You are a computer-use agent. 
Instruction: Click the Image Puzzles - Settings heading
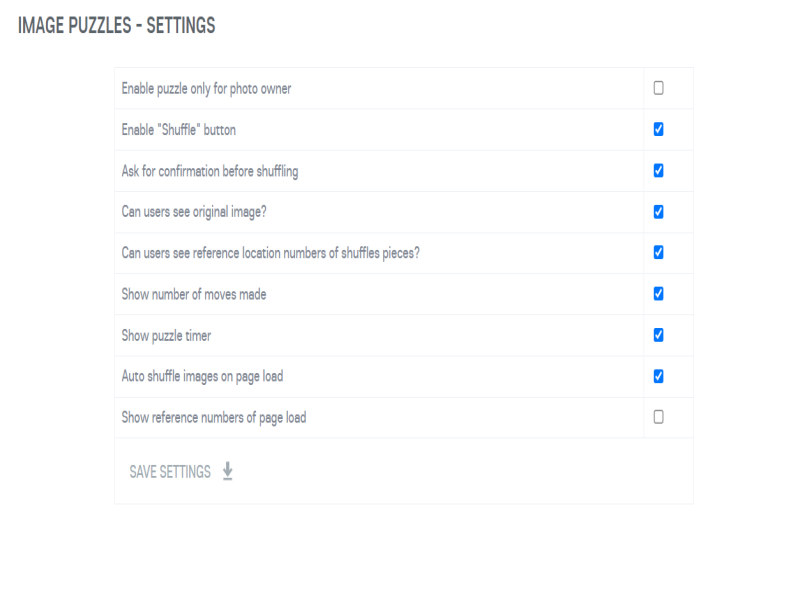click(116, 26)
